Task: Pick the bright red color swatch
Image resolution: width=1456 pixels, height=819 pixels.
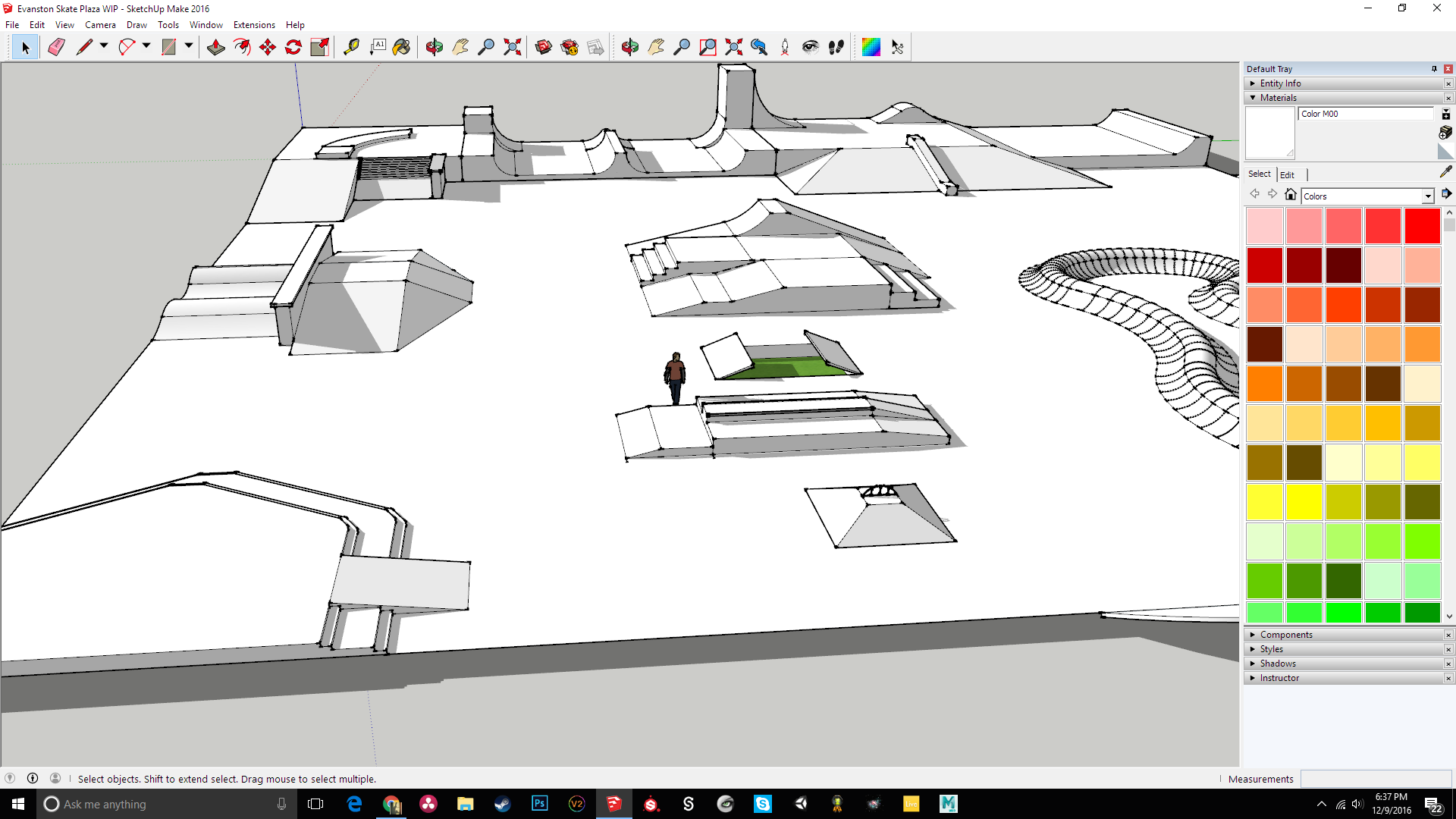Action: pos(1422,226)
